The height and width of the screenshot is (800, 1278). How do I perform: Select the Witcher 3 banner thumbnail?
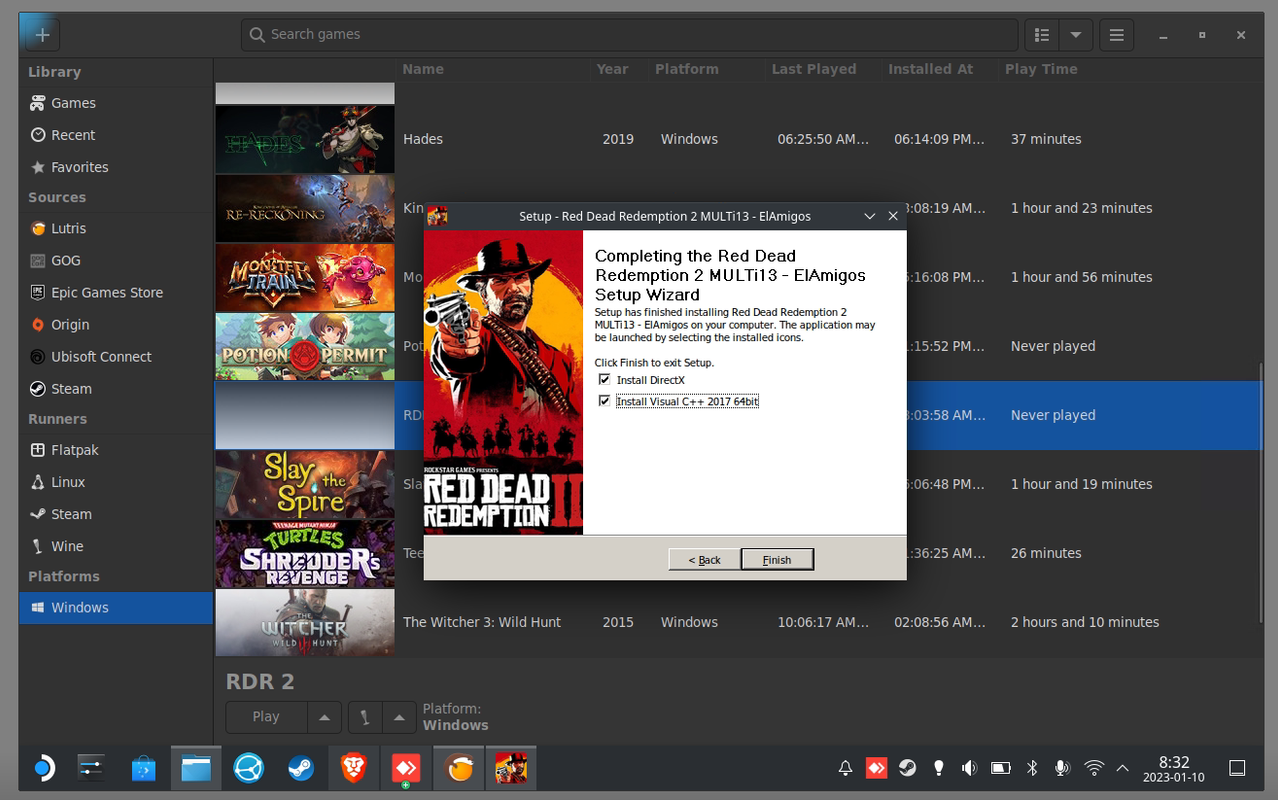pos(305,622)
